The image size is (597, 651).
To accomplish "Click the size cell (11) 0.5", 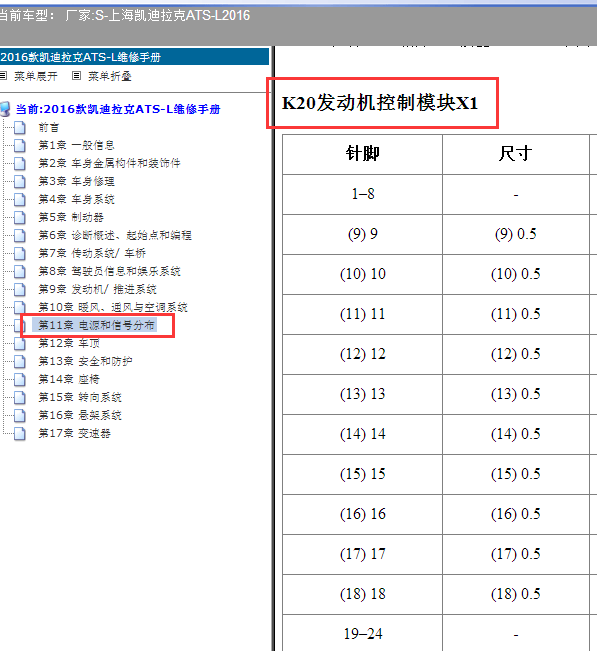I will [516, 314].
